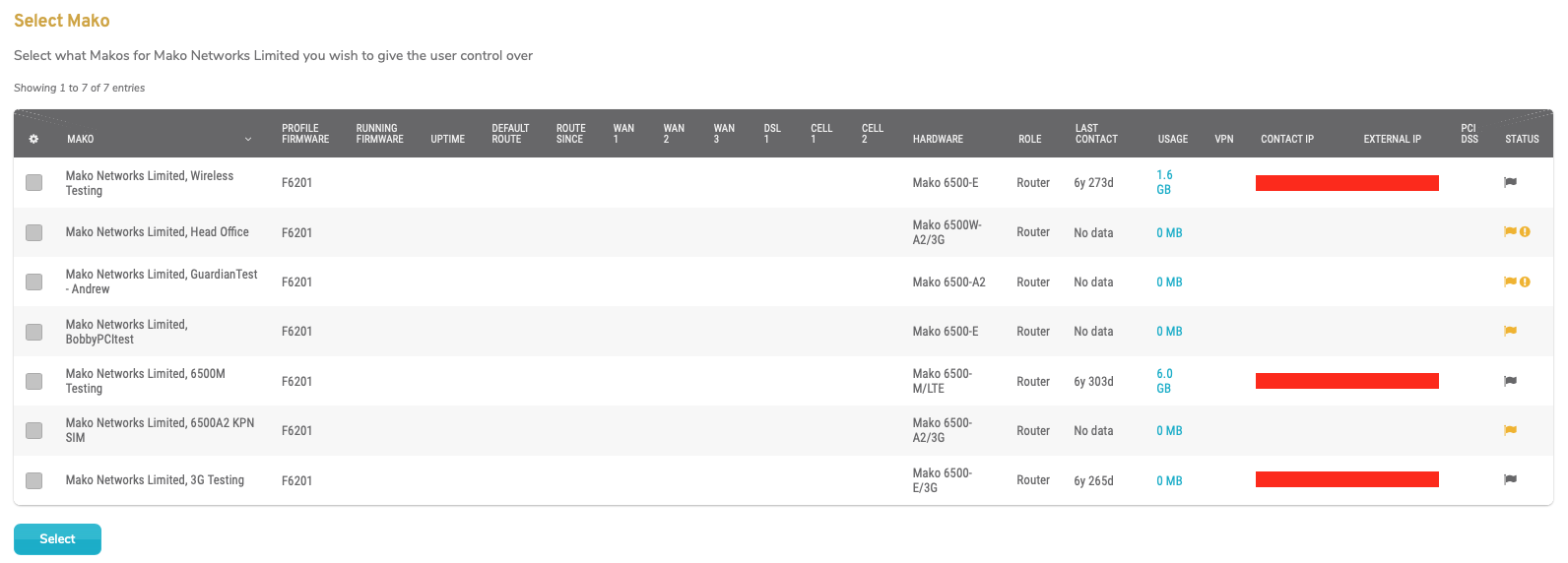Click warning alert icon in Head Office row
Screen dimensions: 1568x563
tap(1525, 232)
